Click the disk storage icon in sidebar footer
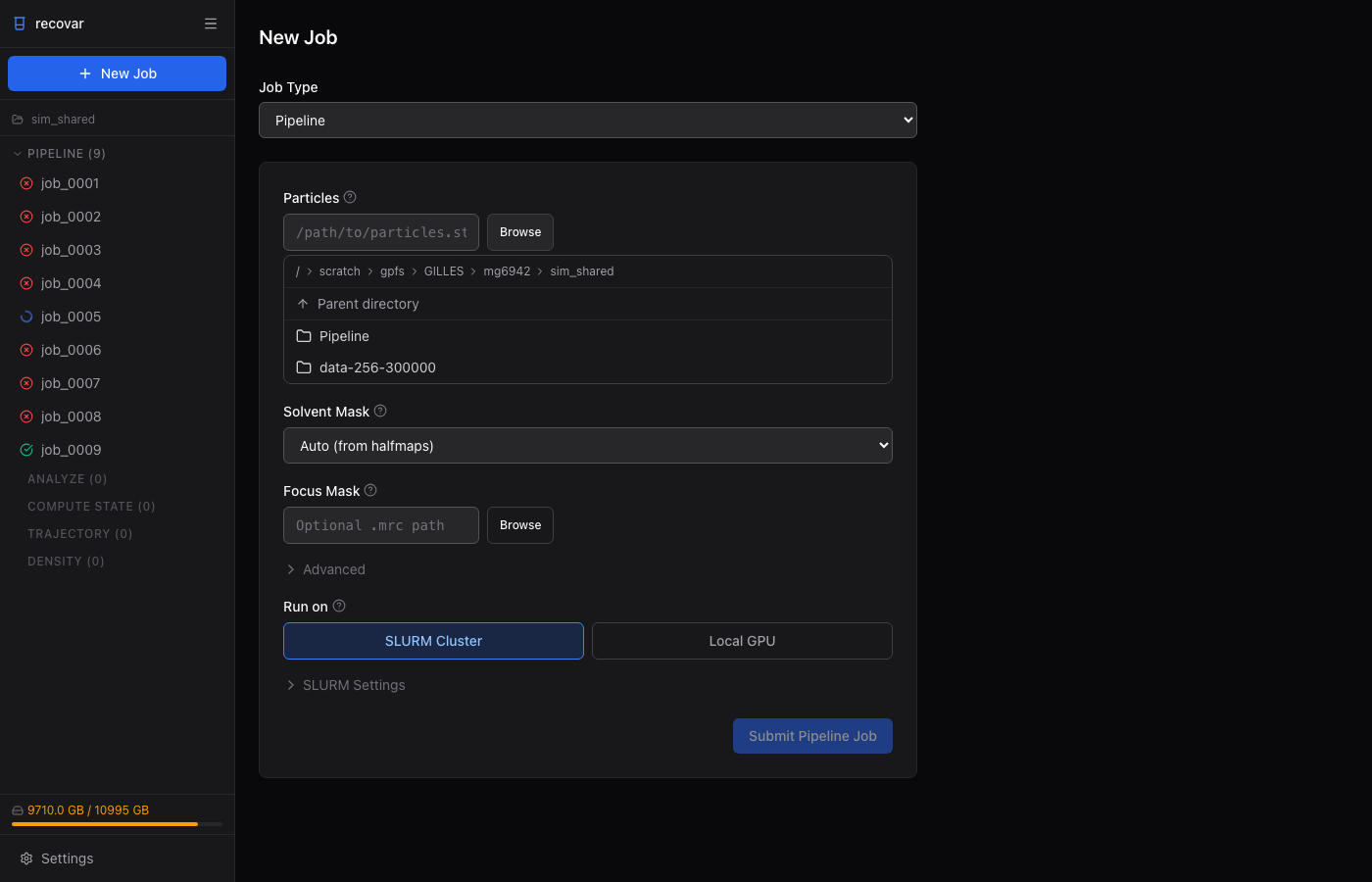 (18, 810)
